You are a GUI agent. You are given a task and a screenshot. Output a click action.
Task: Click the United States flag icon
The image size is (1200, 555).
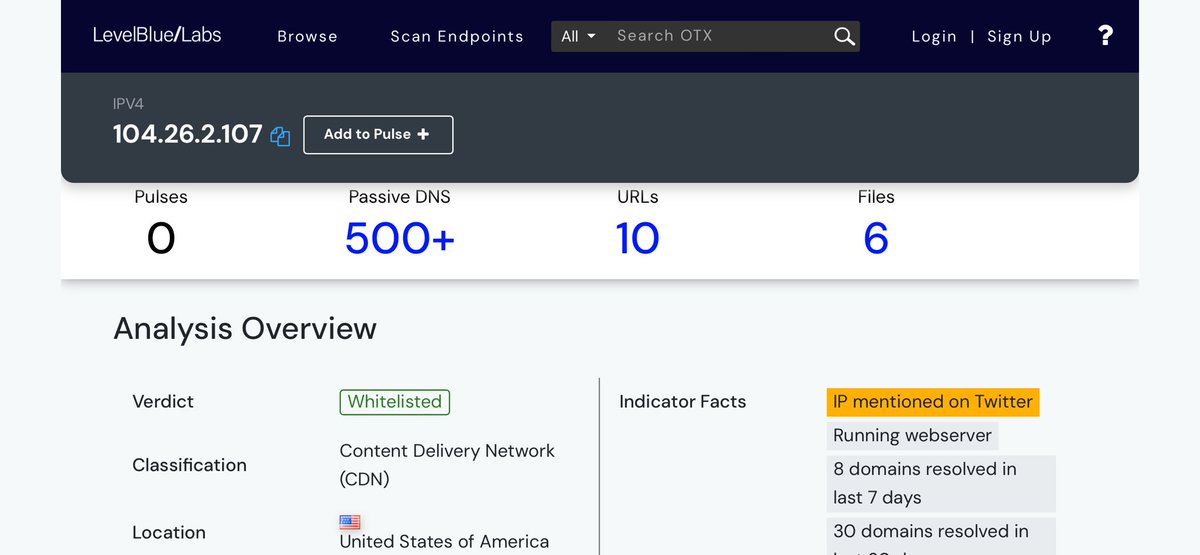click(350, 522)
